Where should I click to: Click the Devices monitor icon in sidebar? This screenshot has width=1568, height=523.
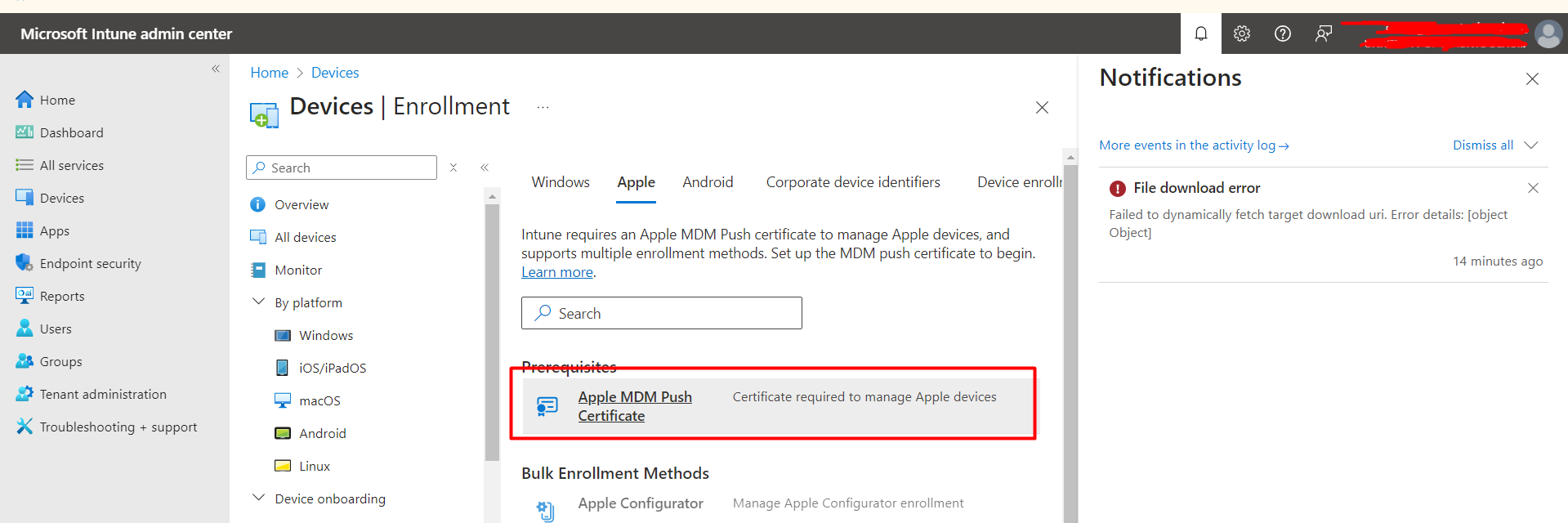[x=25, y=198]
